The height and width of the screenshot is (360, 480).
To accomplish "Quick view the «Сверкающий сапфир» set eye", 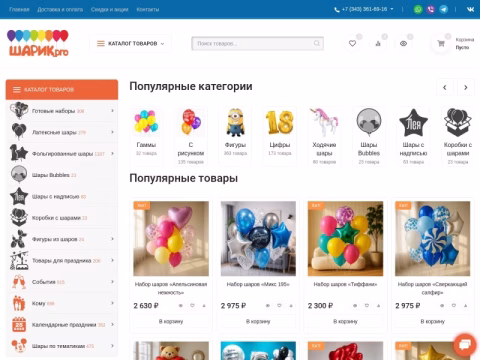I will point(442,305).
